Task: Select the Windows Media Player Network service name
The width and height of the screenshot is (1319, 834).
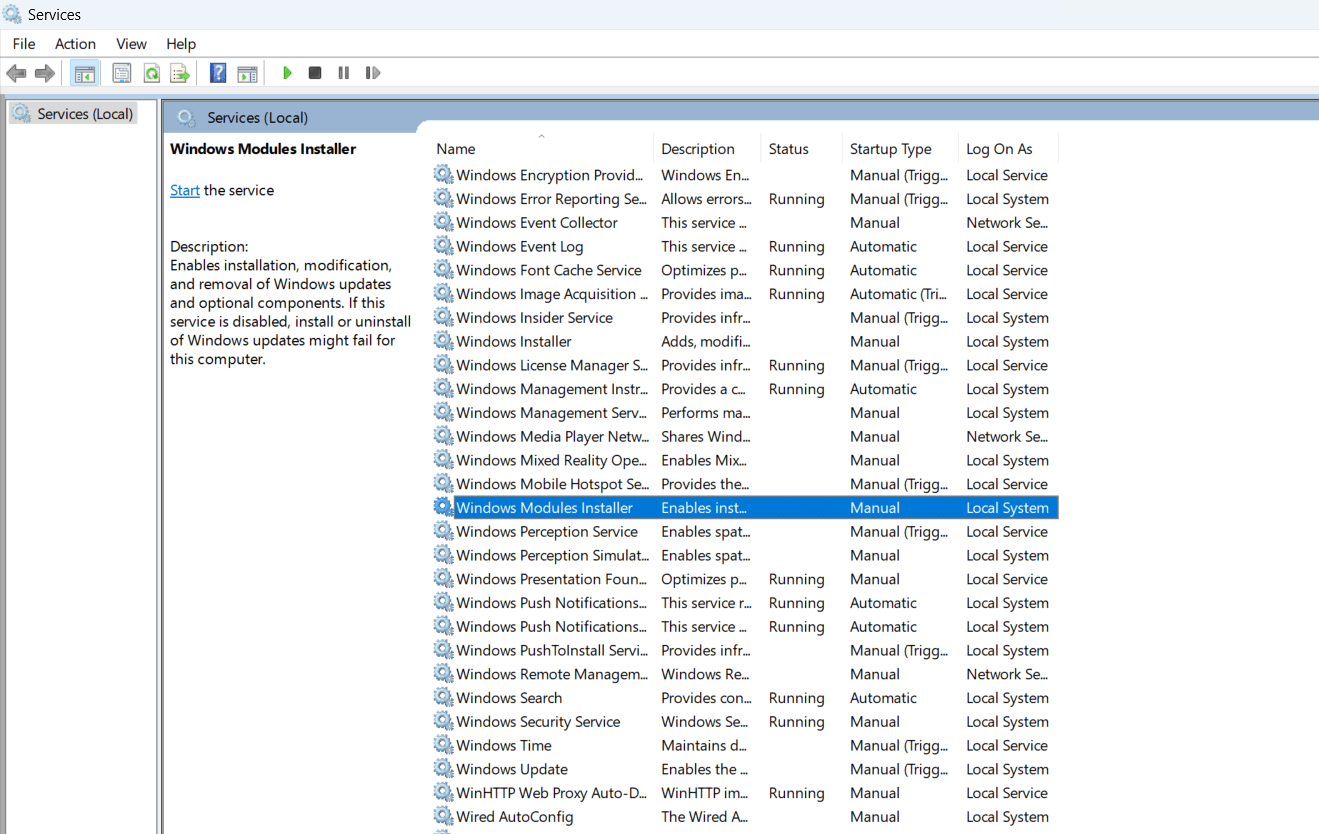Action: pos(551,436)
